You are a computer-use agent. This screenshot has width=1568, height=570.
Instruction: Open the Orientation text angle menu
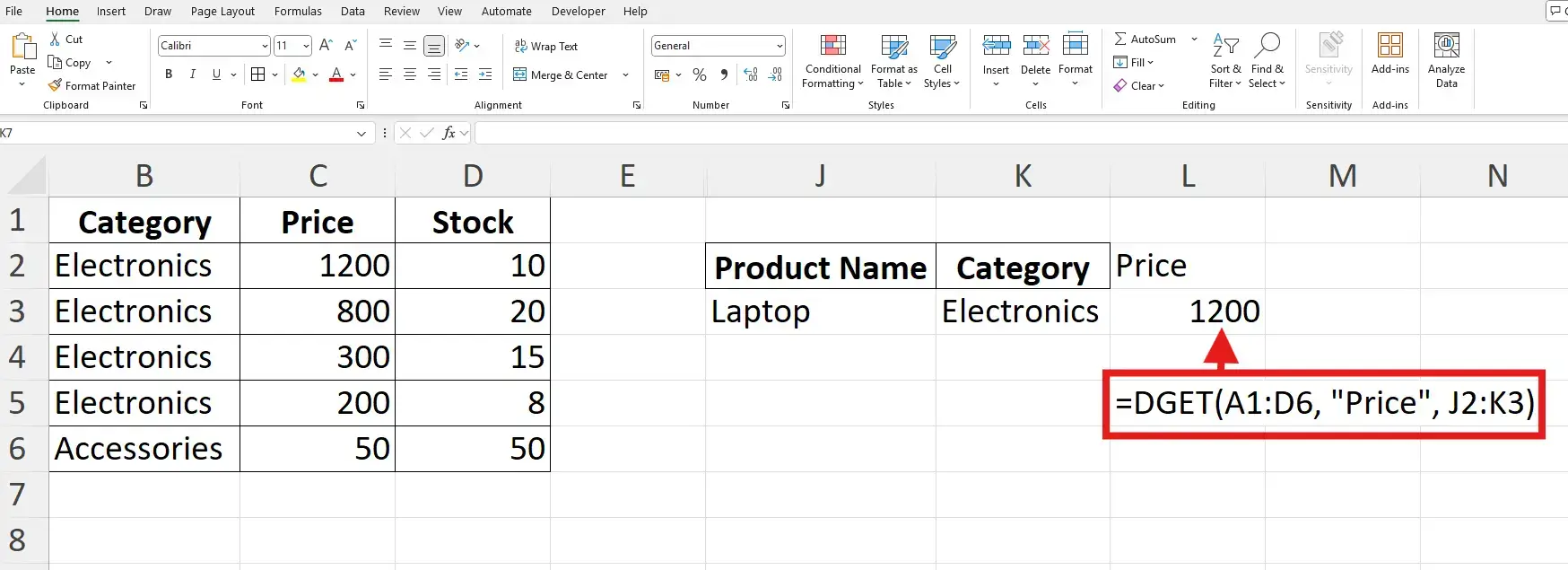pos(466,45)
